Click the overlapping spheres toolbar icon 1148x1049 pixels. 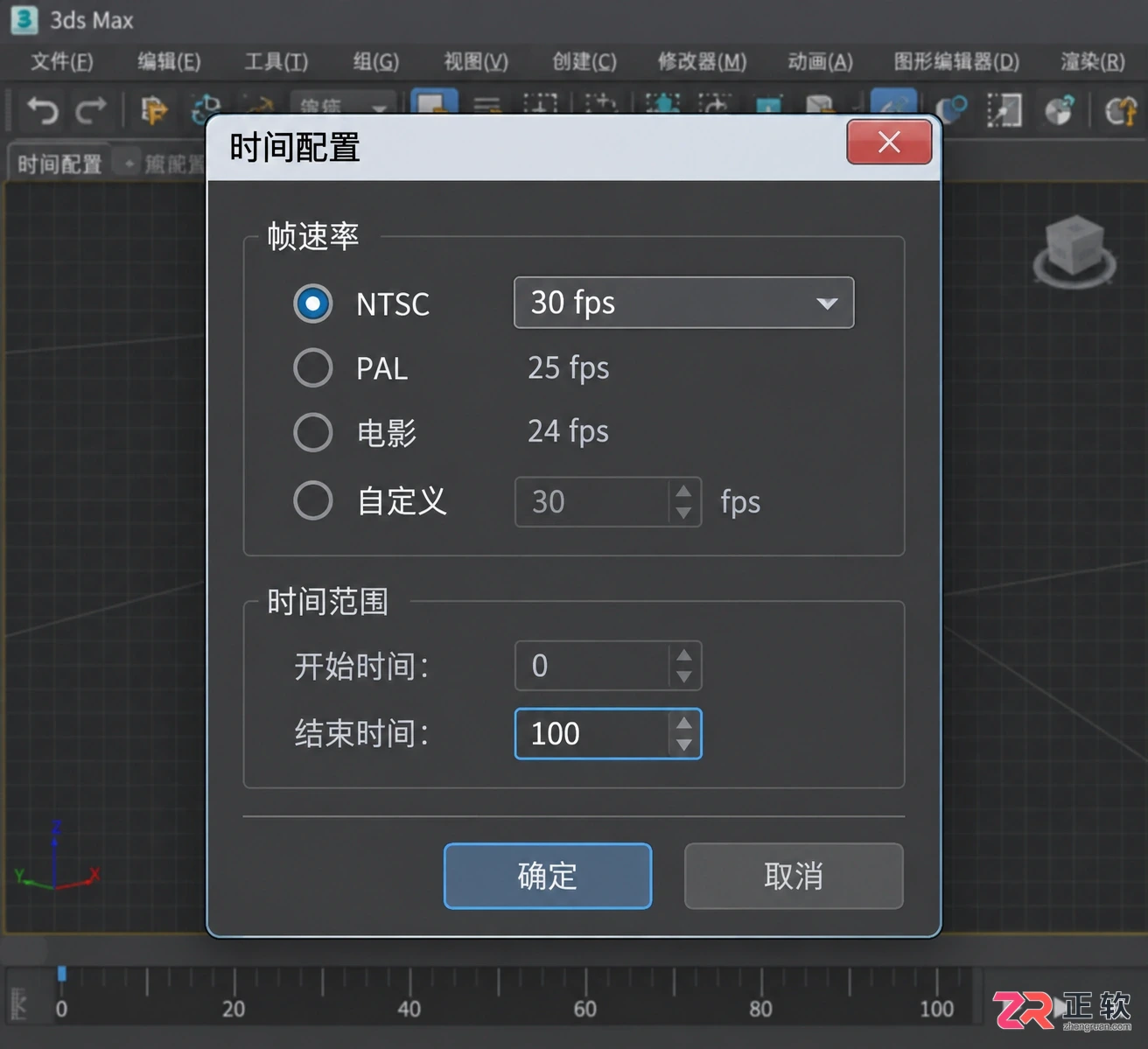pyautogui.click(x=951, y=110)
